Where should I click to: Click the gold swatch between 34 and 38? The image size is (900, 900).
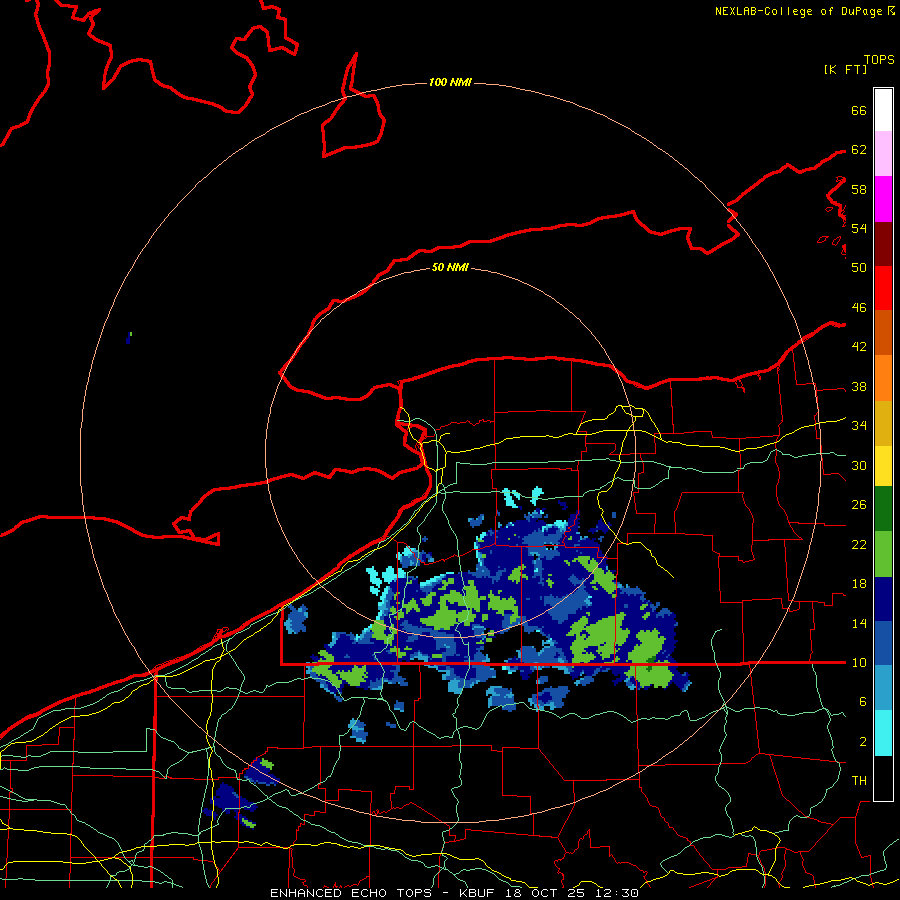click(x=883, y=422)
